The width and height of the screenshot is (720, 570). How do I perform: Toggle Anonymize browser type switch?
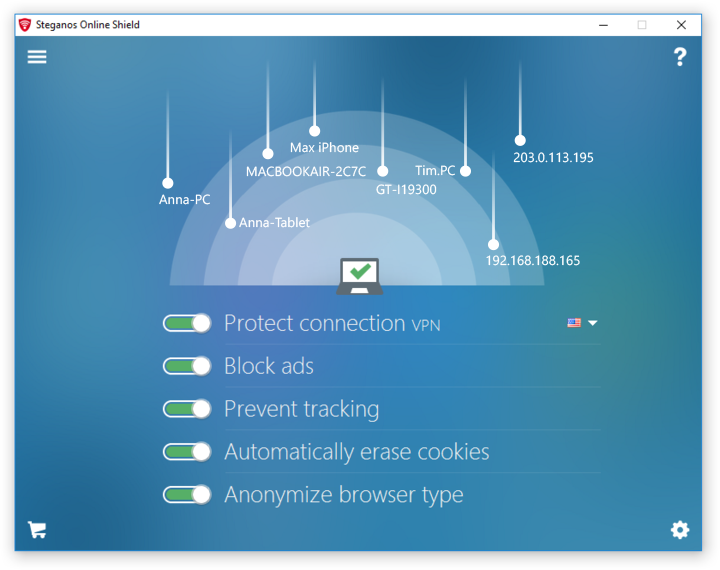(187, 495)
